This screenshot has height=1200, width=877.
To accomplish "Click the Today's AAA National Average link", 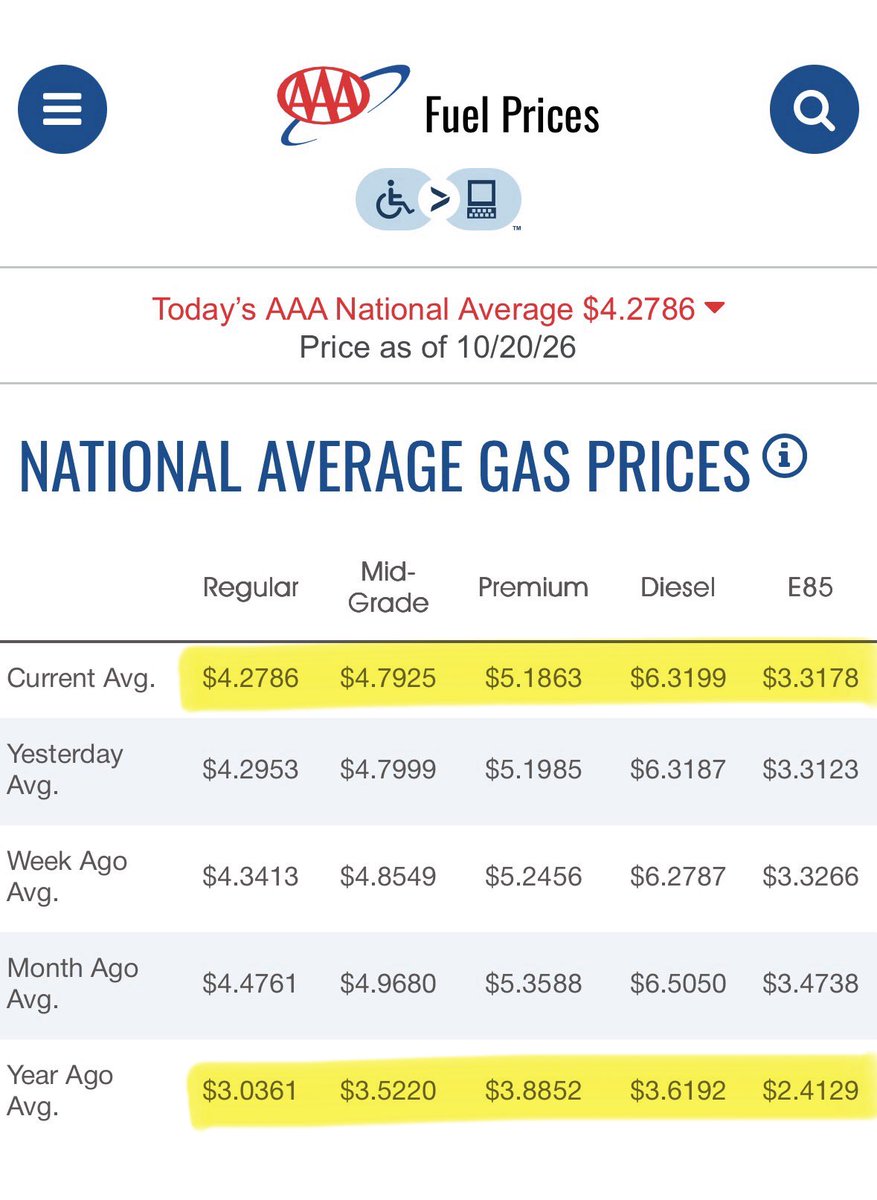I will [423, 309].
